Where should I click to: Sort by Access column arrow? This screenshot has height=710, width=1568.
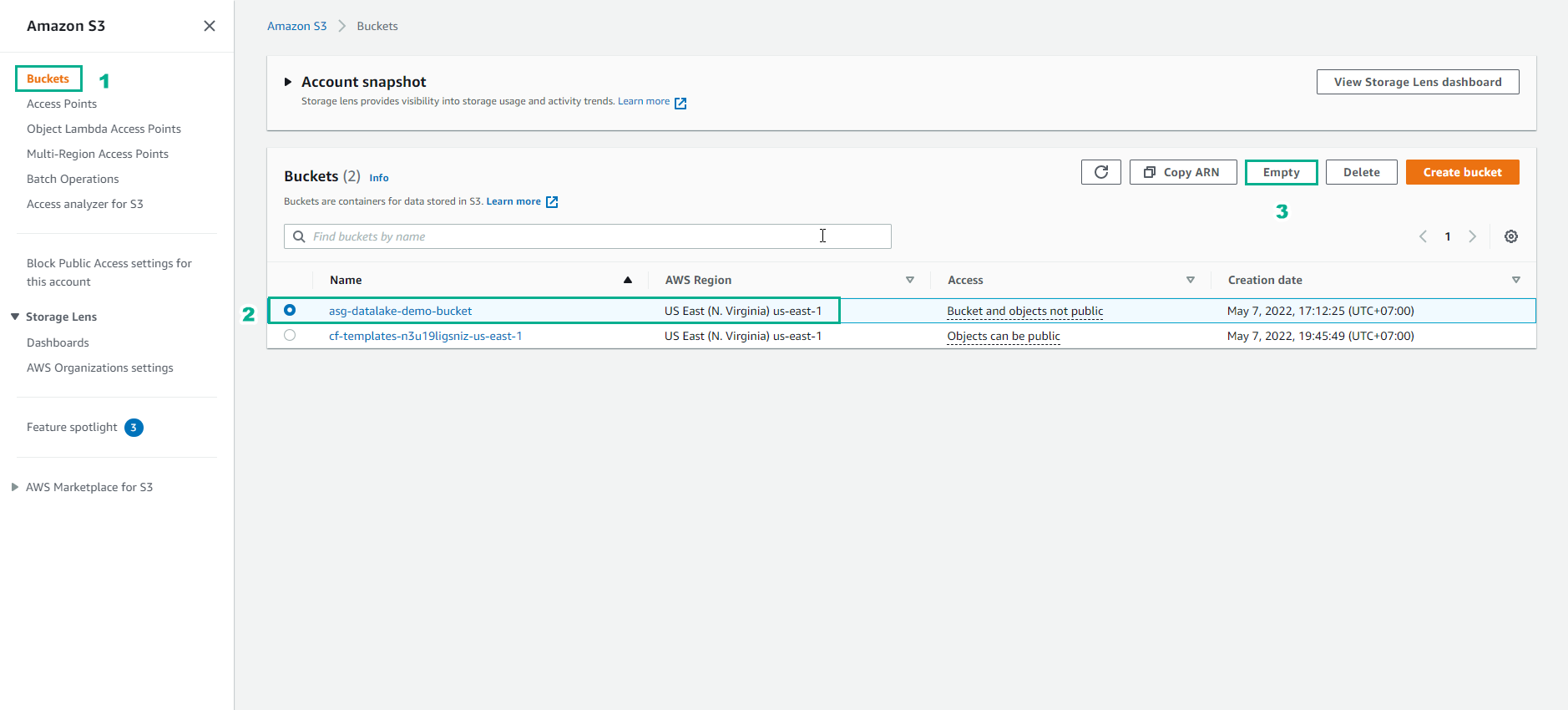pos(1191,280)
